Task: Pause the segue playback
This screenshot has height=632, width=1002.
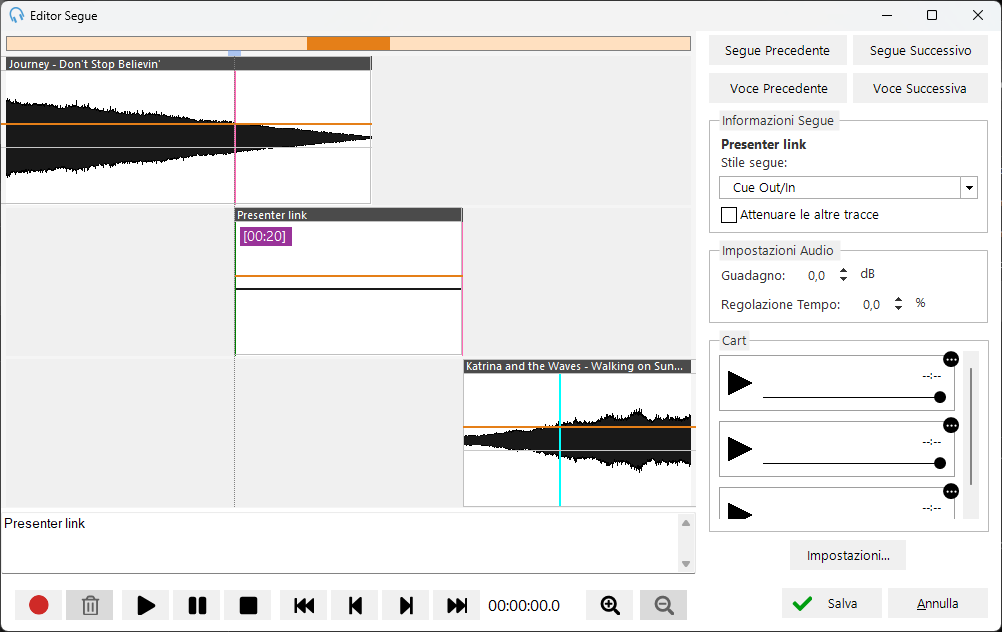Action: click(197, 605)
